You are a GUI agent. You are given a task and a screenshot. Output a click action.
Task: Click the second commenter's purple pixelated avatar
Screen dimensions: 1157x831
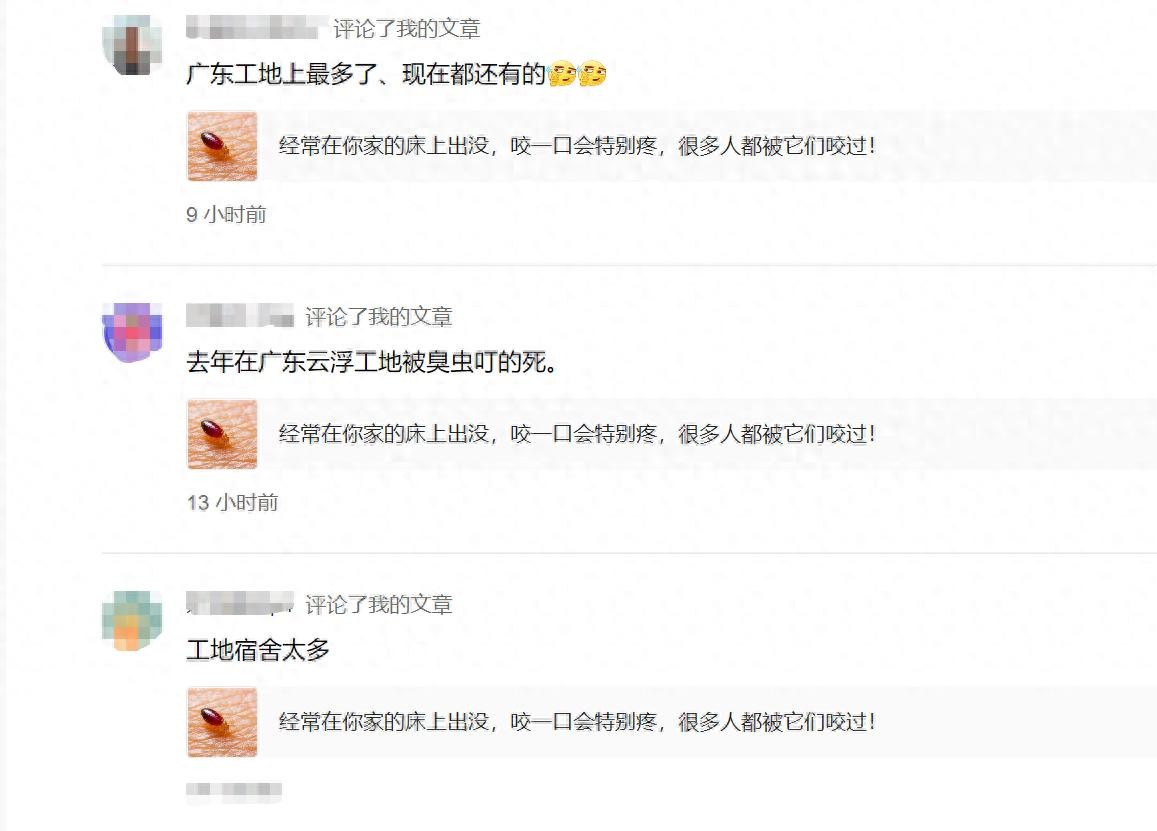click(132, 333)
